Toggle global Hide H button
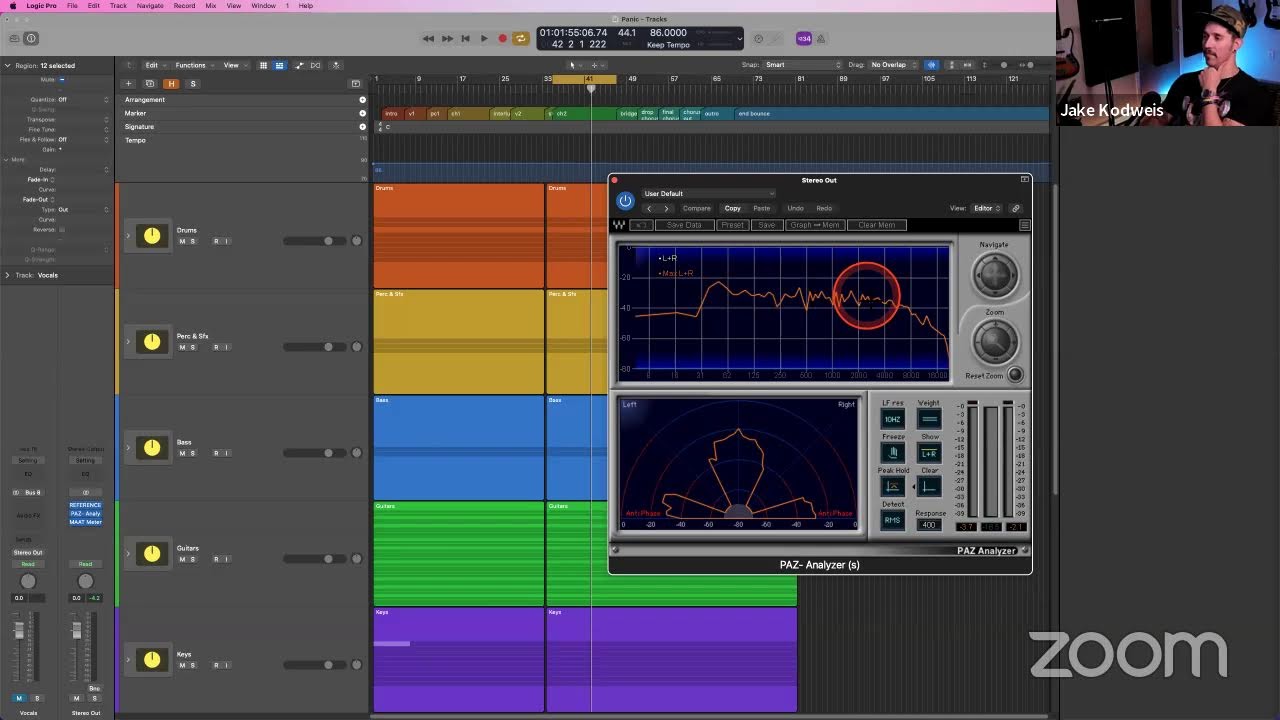This screenshot has width=1280, height=720. 171,84
